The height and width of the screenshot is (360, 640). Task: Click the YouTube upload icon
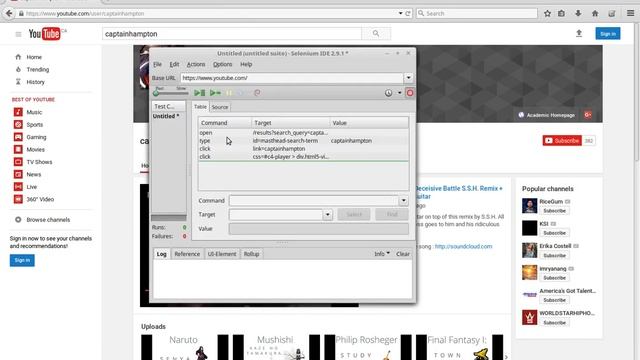point(579,33)
